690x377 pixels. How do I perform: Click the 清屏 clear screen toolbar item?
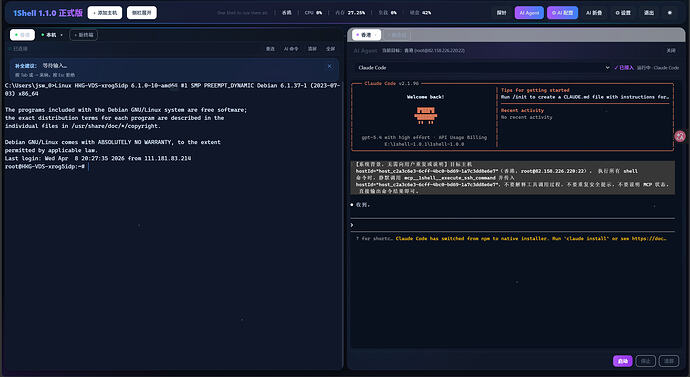coord(312,49)
